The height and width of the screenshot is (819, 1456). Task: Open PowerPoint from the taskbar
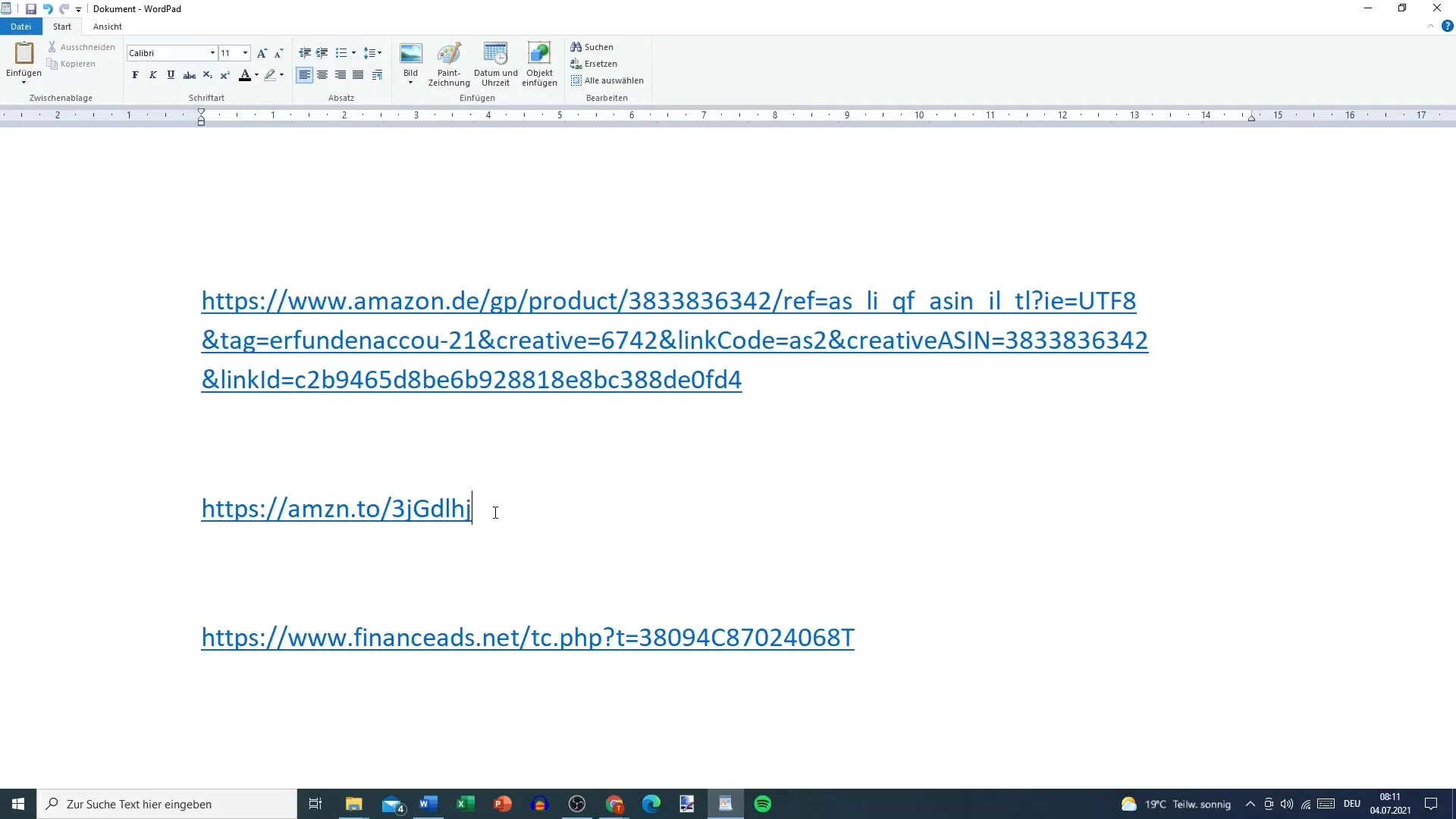[502, 804]
